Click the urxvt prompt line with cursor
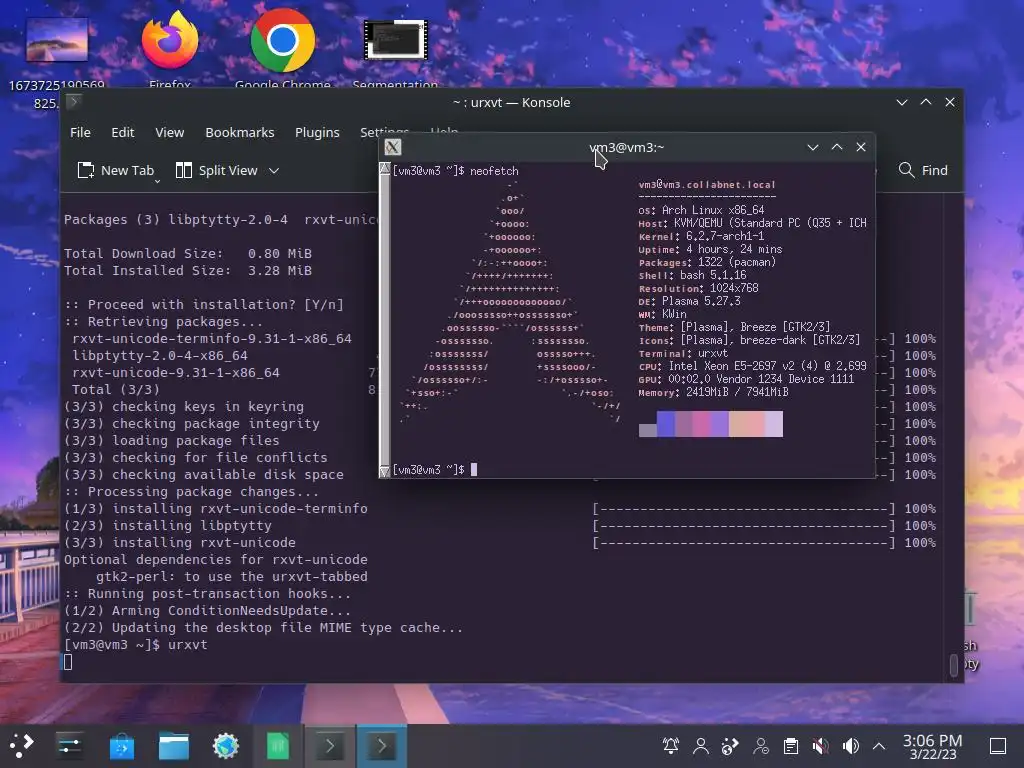The height and width of the screenshot is (768, 1024). point(435,470)
